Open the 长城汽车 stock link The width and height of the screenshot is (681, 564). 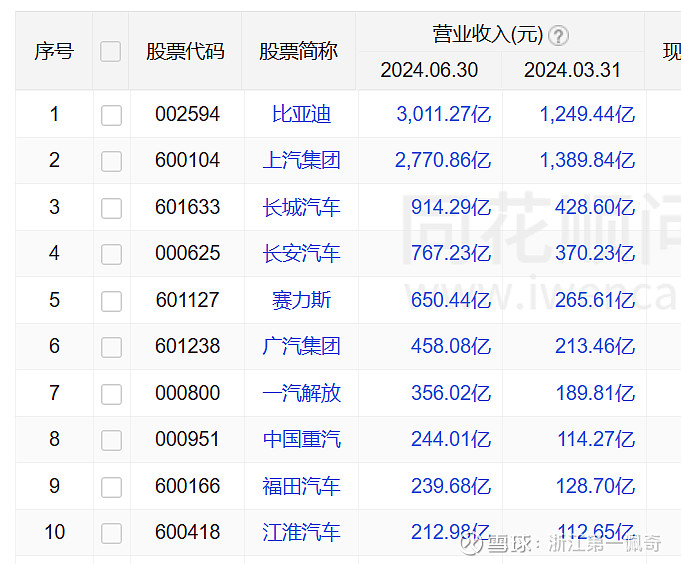301,207
